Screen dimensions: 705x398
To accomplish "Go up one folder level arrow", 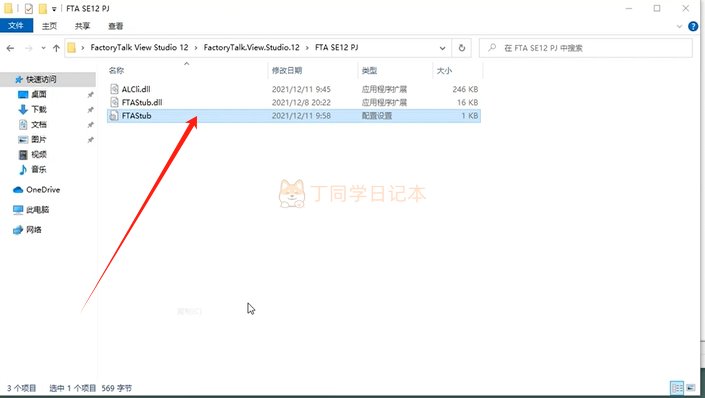I will [56, 48].
